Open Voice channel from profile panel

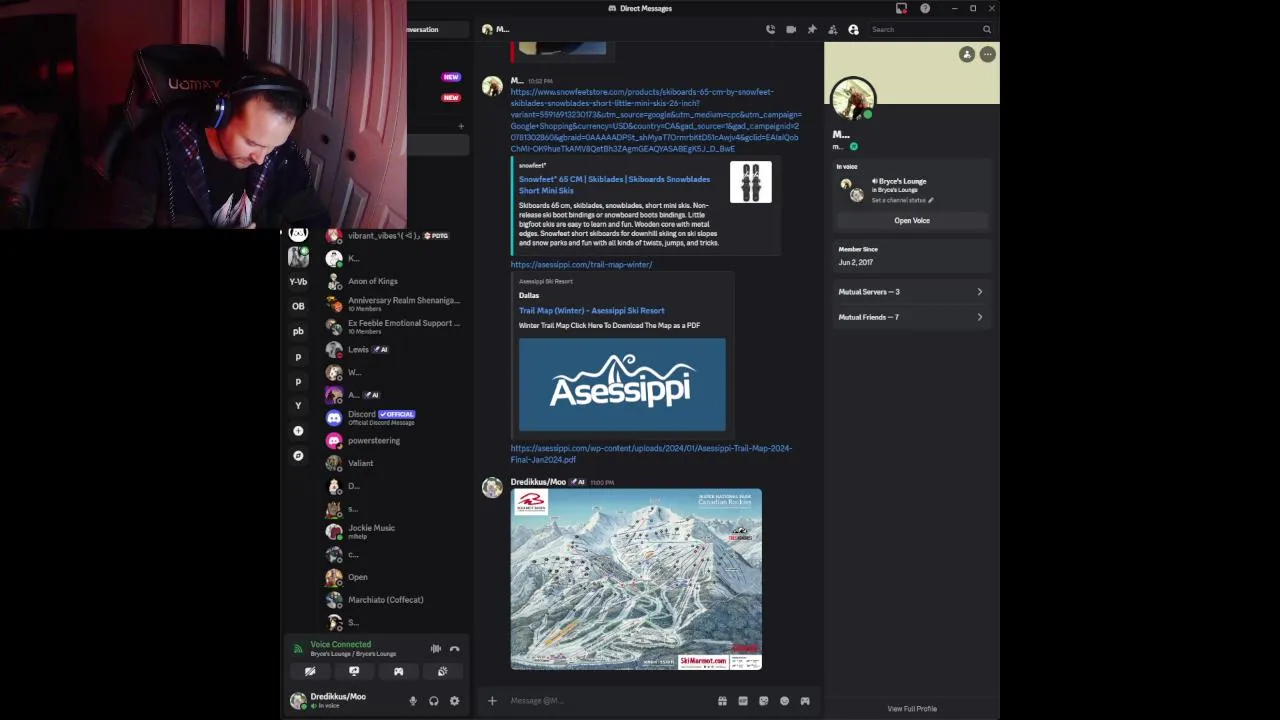(912, 220)
